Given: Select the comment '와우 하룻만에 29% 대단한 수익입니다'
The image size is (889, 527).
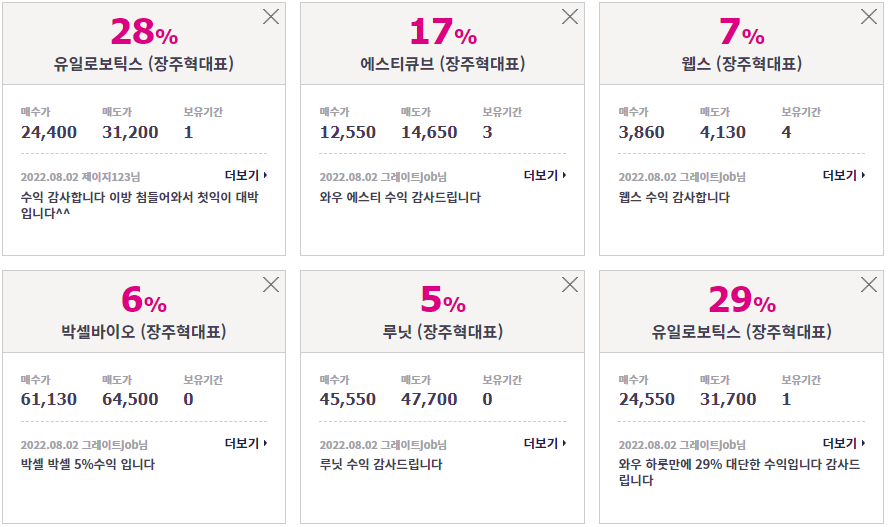Looking at the screenshot, I should point(739,472).
